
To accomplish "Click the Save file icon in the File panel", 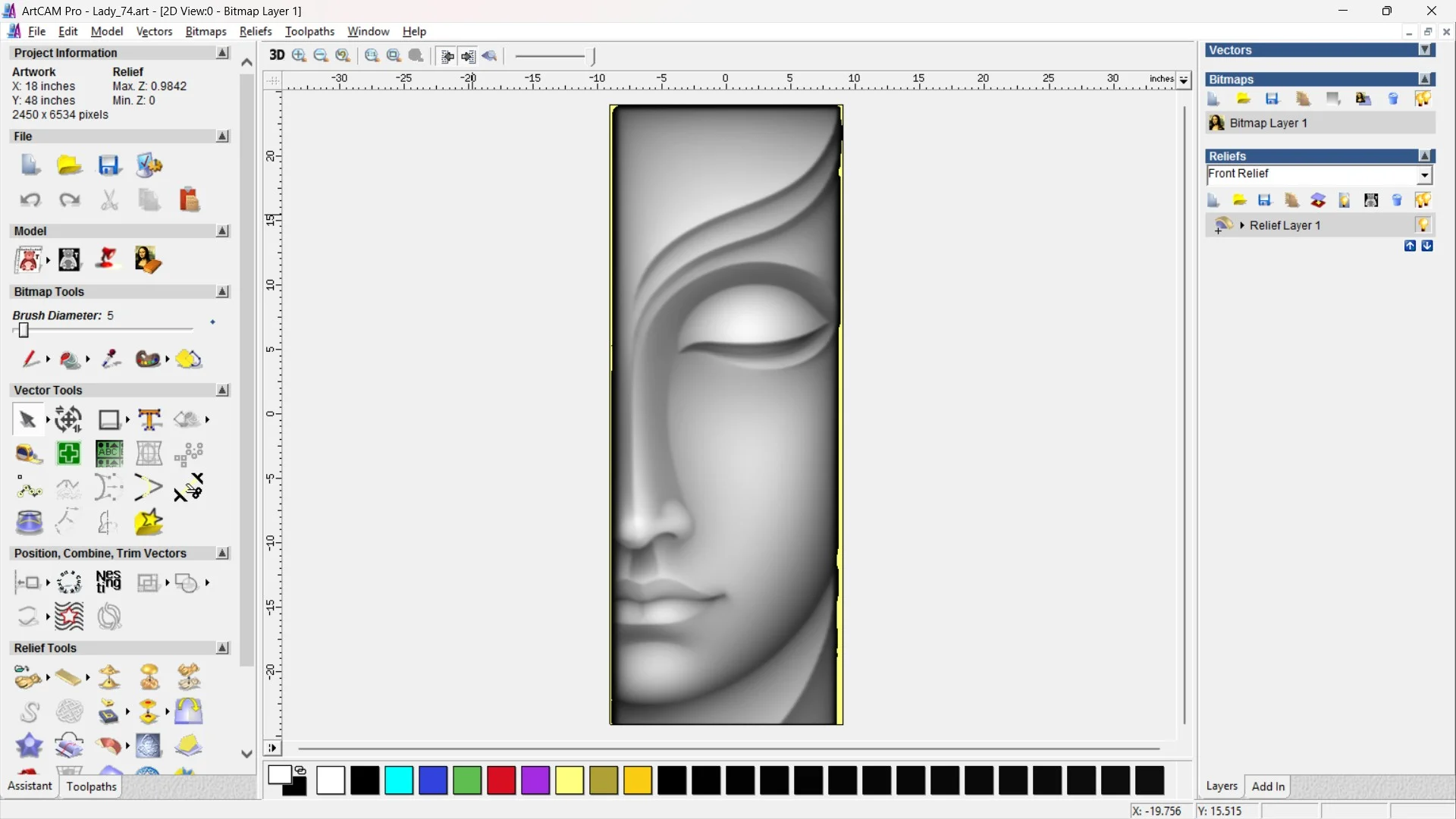I will (x=109, y=165).
